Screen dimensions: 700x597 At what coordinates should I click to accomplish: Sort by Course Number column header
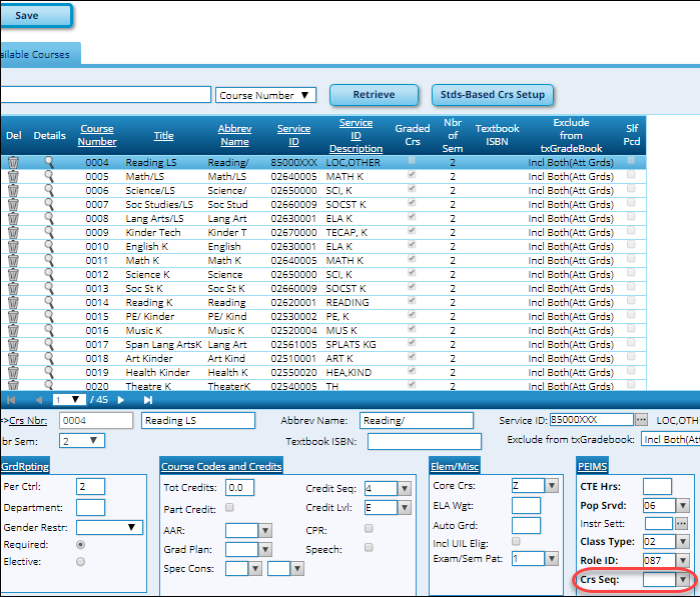[97, 136]
